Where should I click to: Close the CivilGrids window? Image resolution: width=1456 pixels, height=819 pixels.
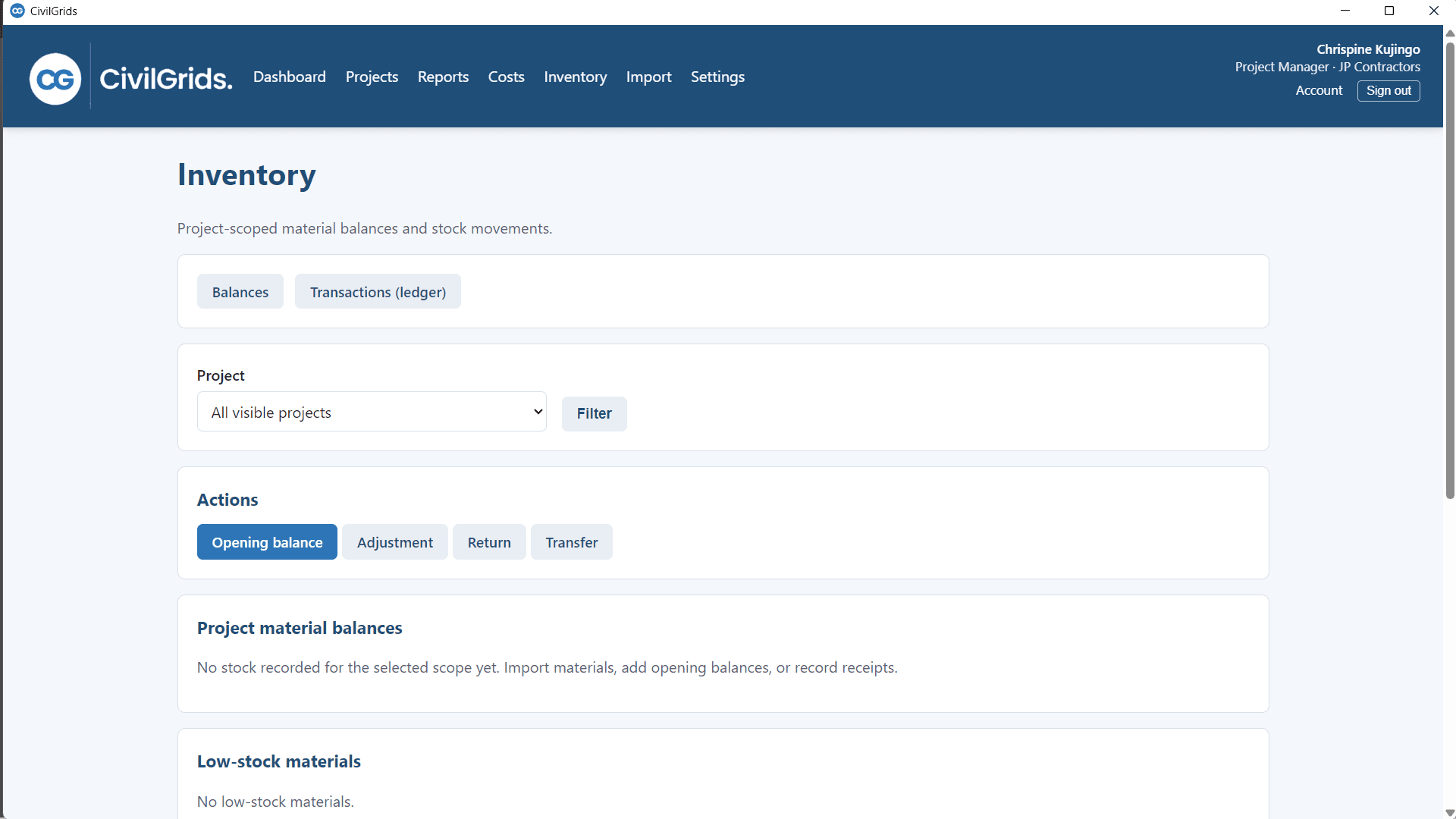(x=1433, y=11)
